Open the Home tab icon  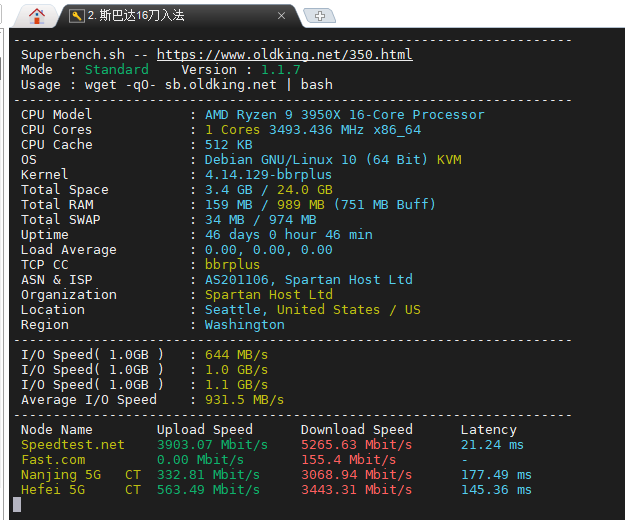click(37, 15)
